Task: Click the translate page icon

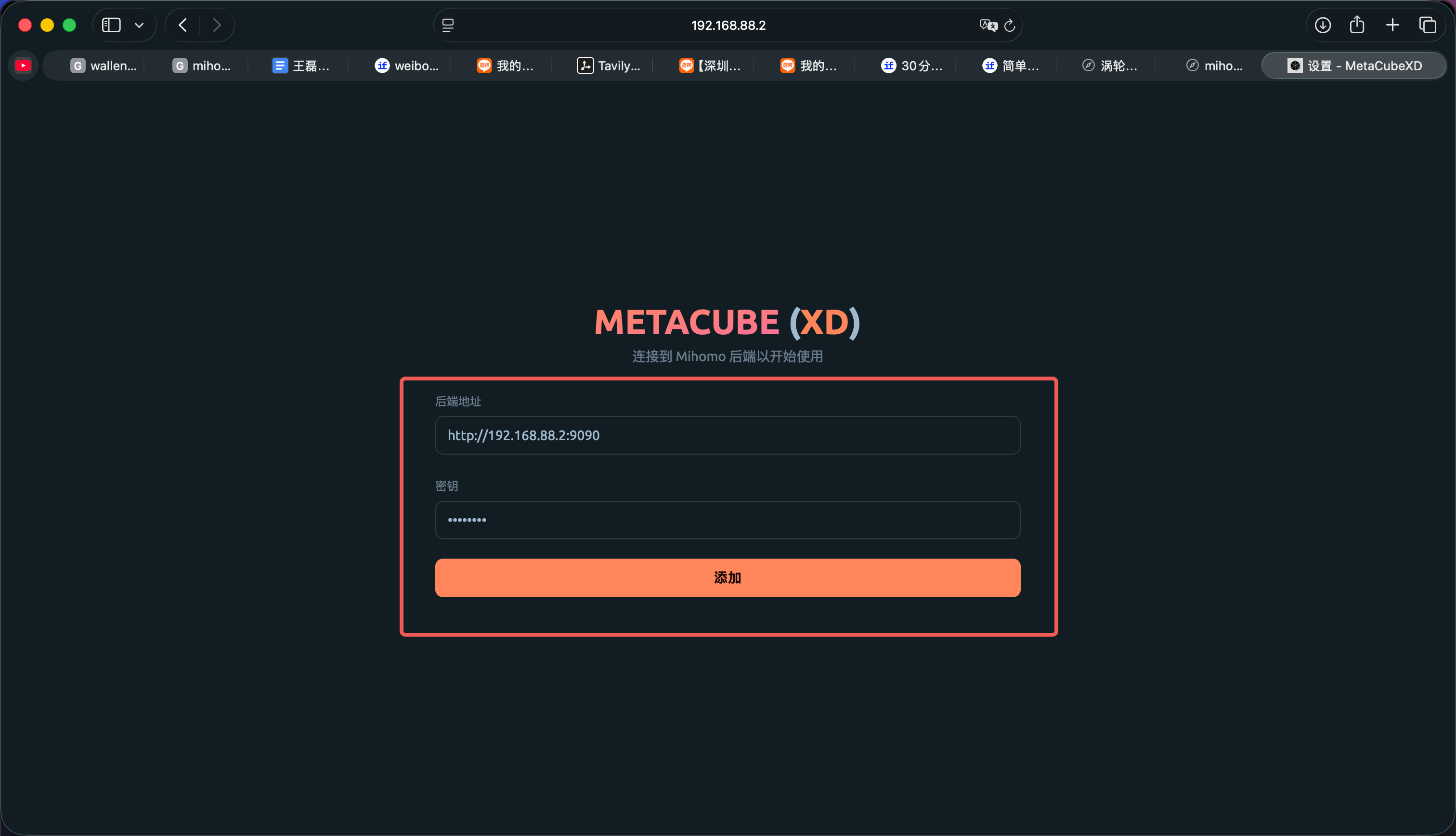Action: point(988,25)
